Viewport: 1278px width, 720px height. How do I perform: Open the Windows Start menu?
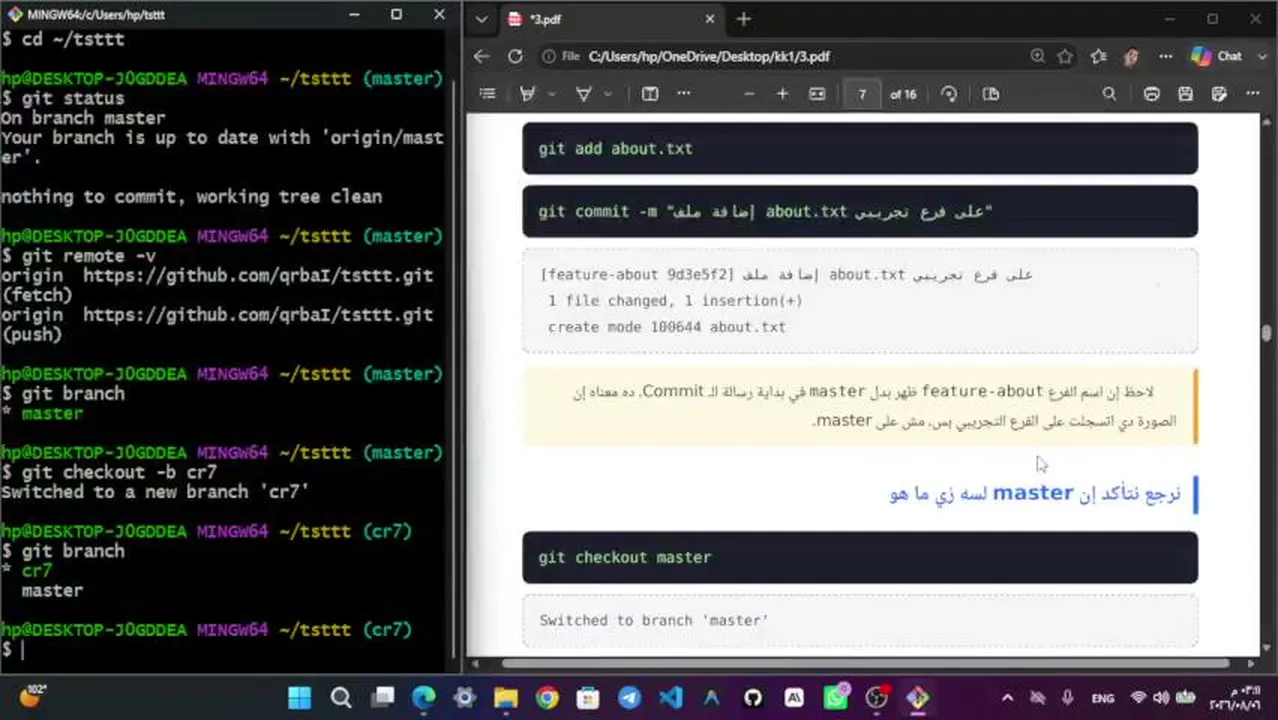(299, 698)
